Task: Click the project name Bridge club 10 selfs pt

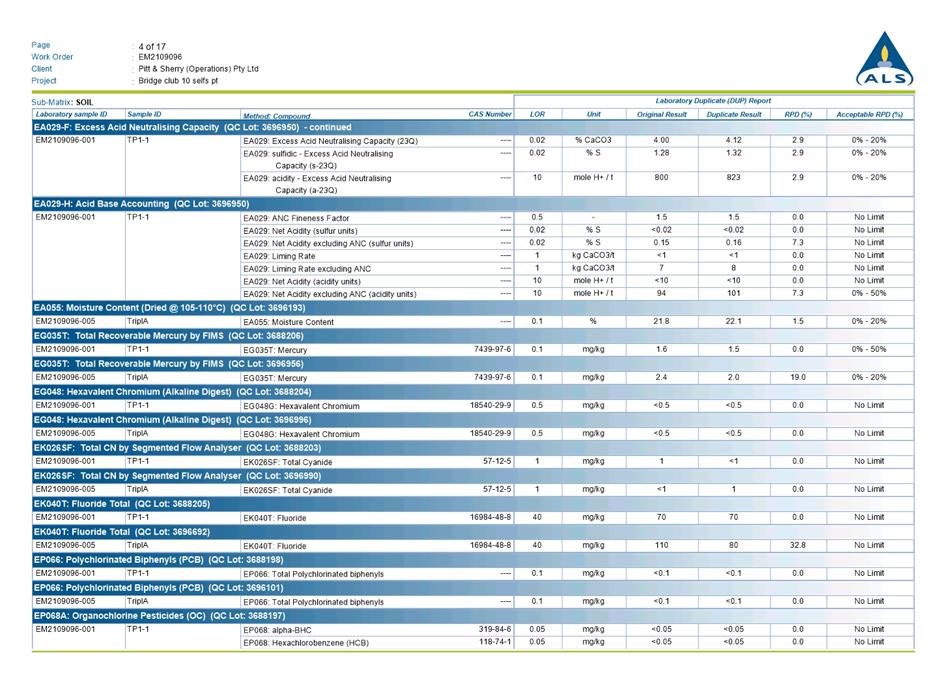Action: click(178, 81)
